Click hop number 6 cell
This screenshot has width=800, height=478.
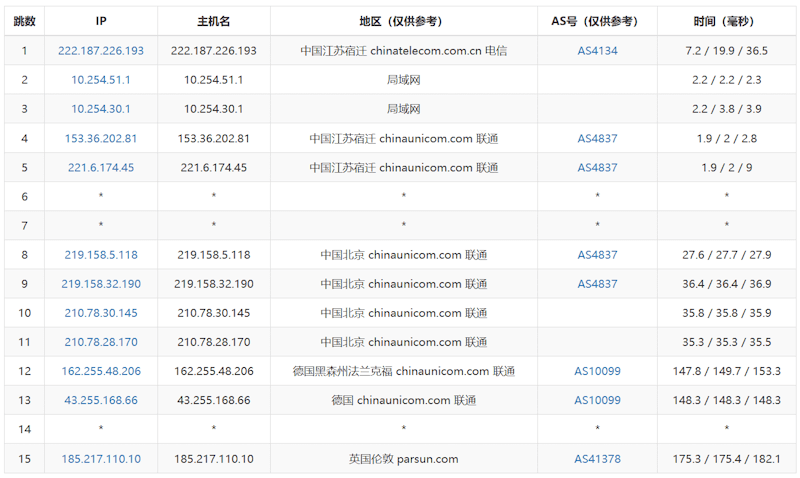click(x=24, y=196)
